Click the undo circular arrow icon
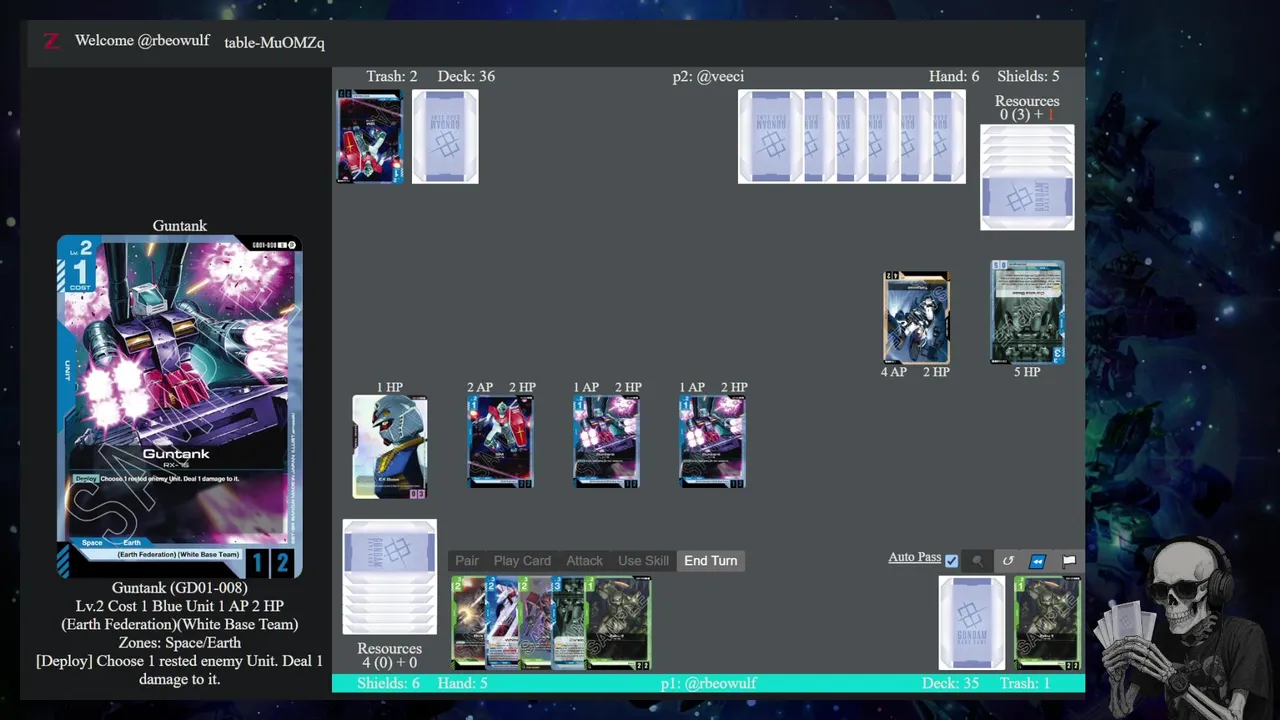The height and width of the screenshot is (720, 1280). coord(1008,561)
